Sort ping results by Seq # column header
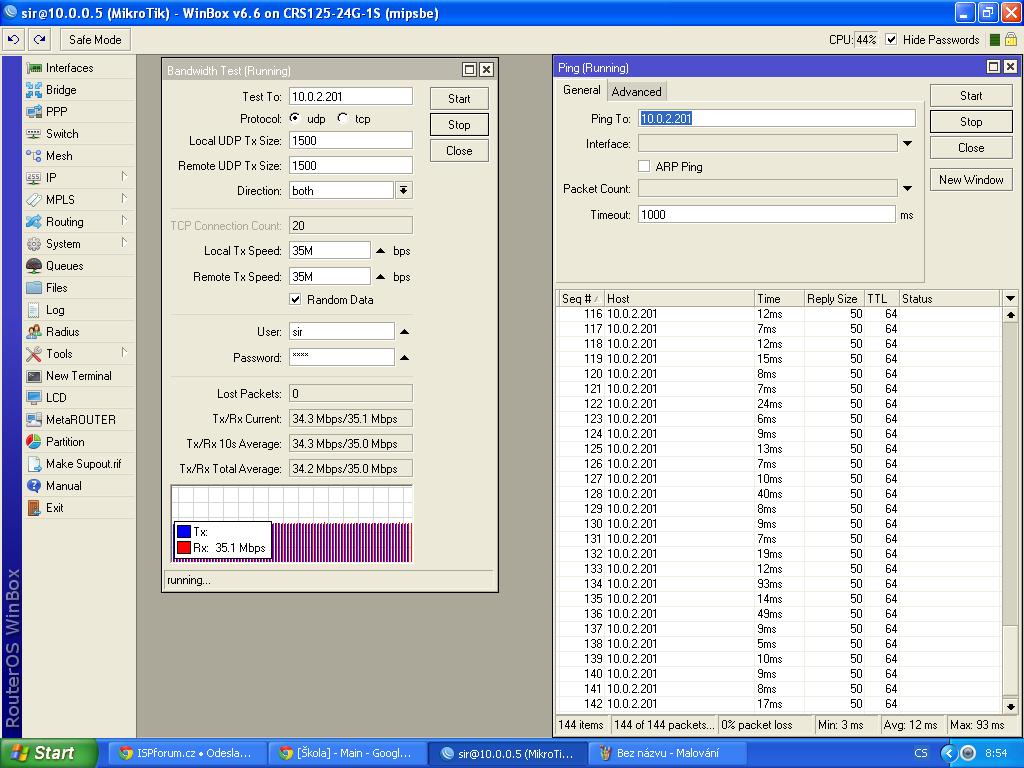The image size is (1024, 768). tap(581, 298)
